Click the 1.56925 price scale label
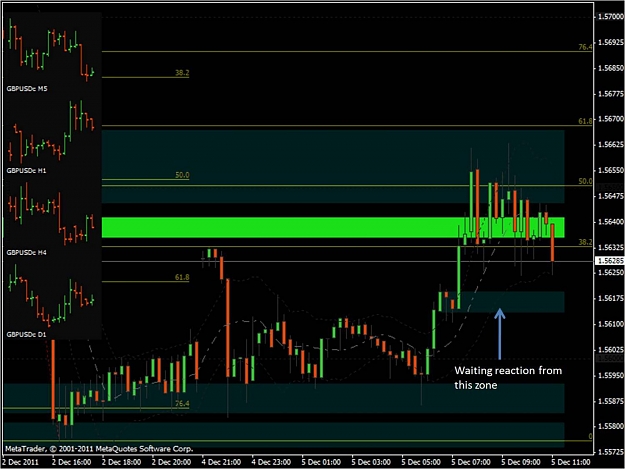This screenshot has height=469, width=625. (611, 42)
